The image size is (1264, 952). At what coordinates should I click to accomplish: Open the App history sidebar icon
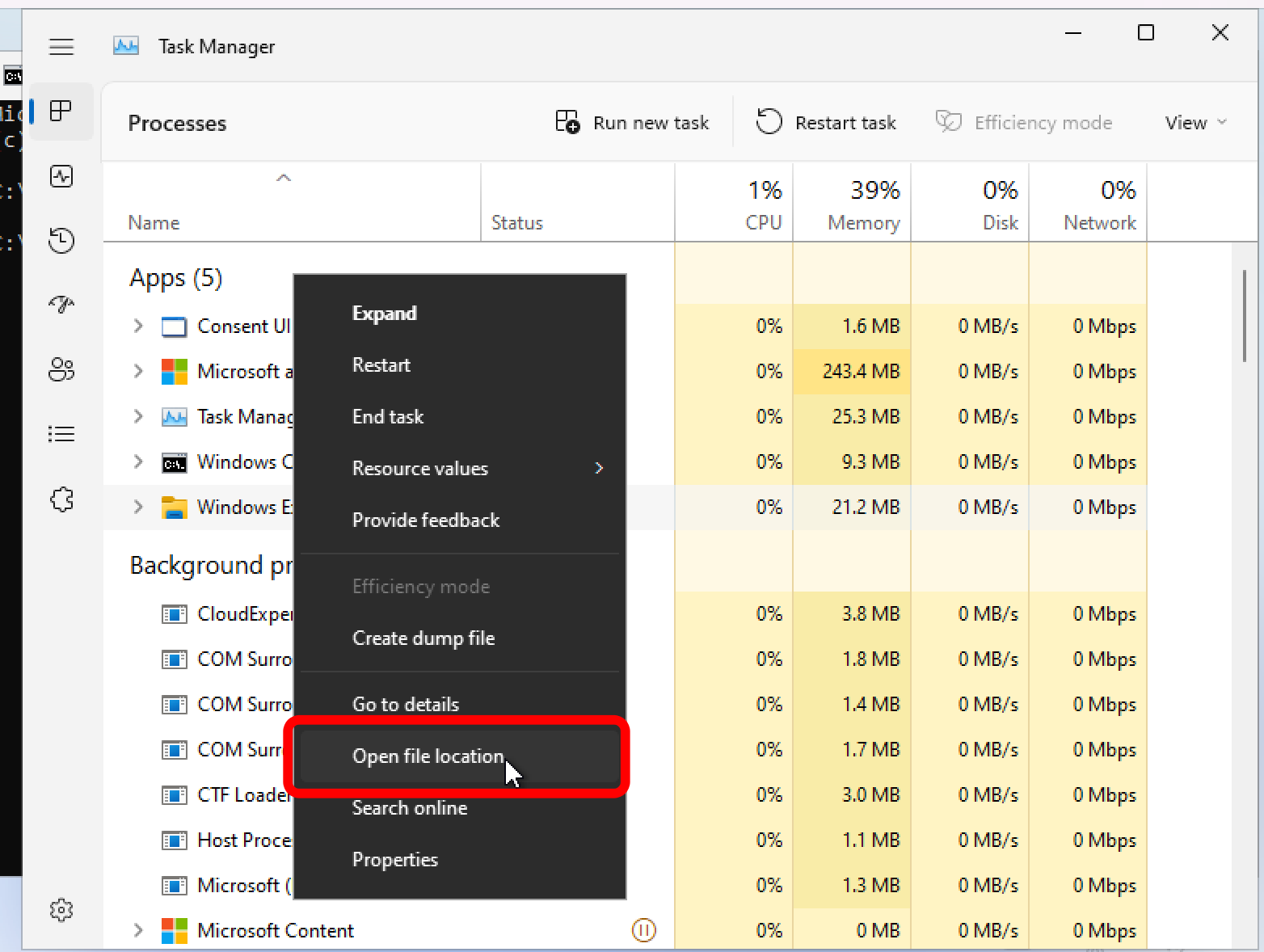(61, 240)
